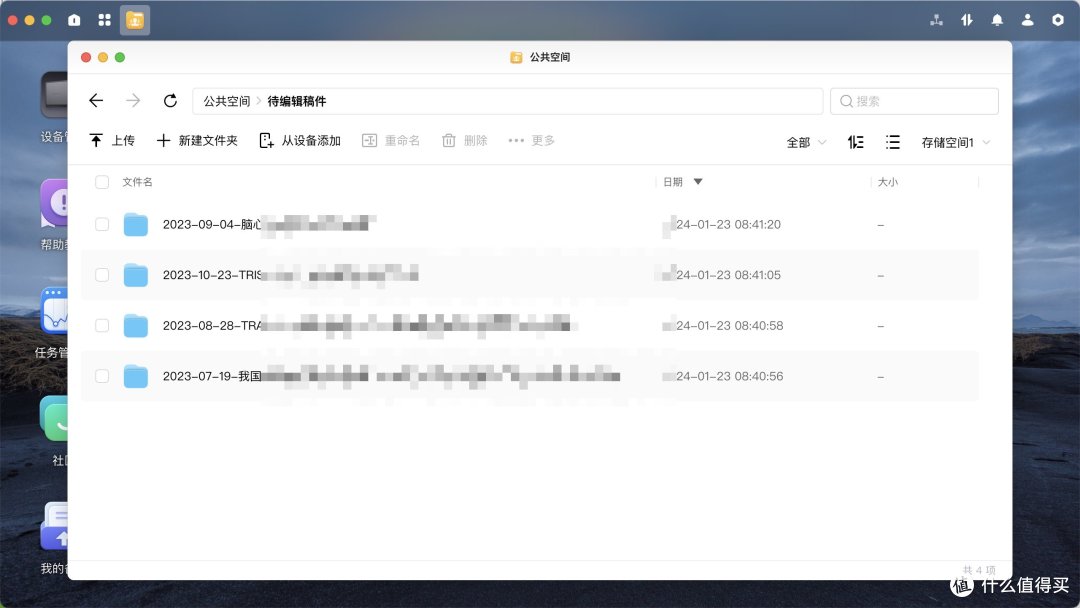The width and height of the screenshot is (1080, 608).
Task: Click the 大小 size column header
Action: pyautogui.click(x=887, y=182)
